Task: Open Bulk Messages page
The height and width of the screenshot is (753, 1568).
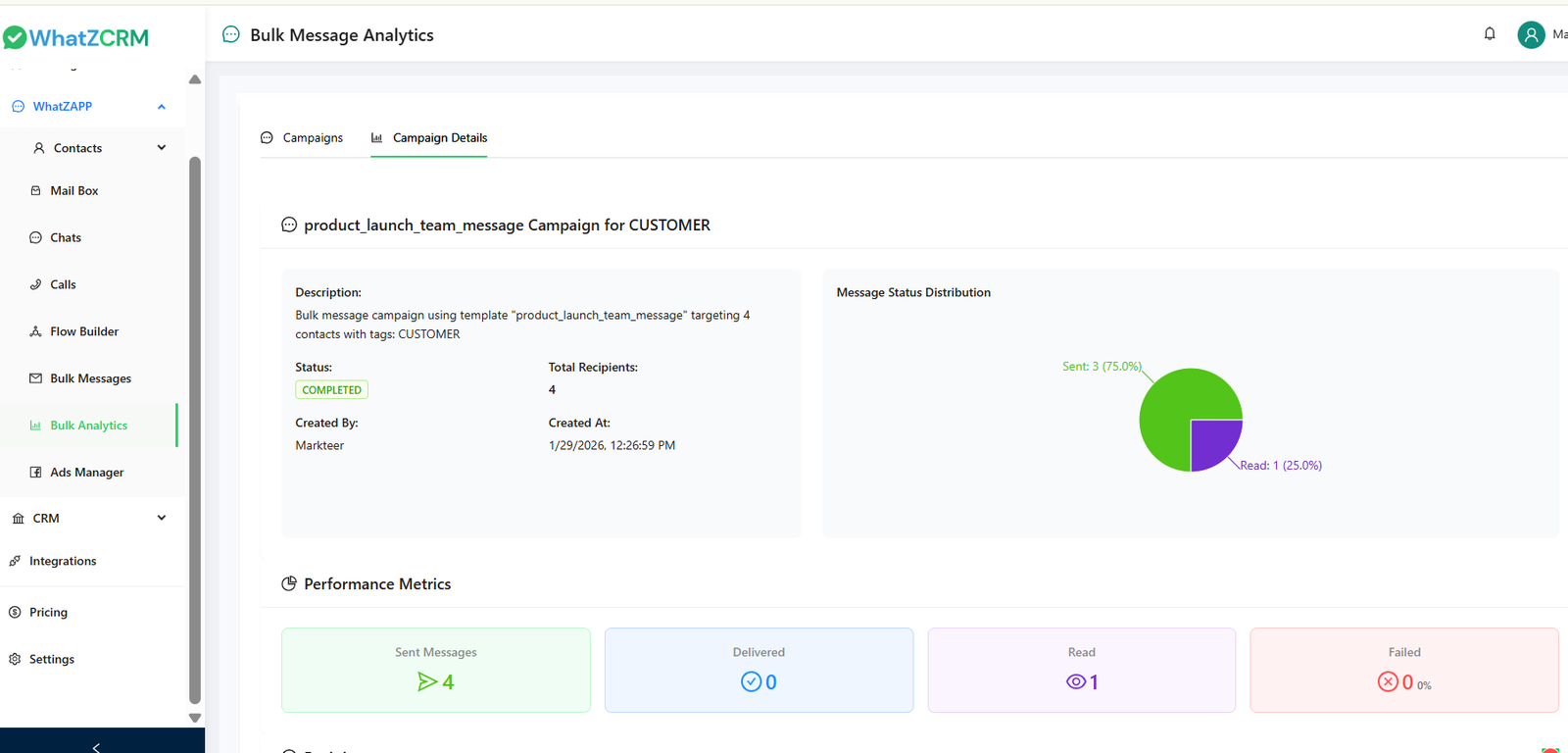Action: point(90,379)
